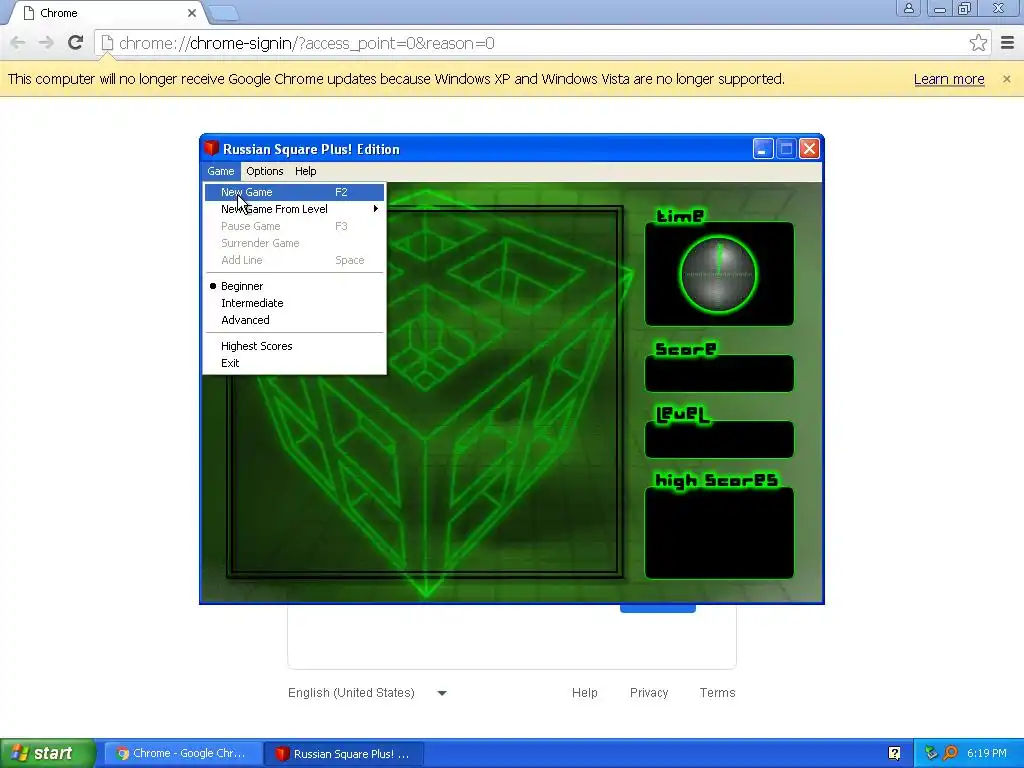The width and height of the screenshot is (1024, 768).
Task: Click the Russian Square red cube title icon
Action: click(x=211, y=148)
